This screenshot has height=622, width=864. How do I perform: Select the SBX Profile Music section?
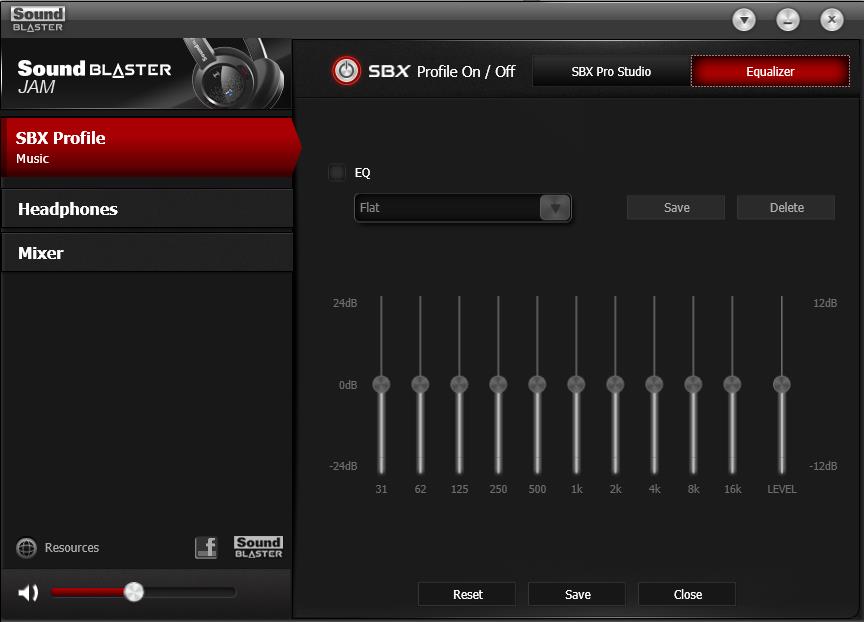147,147
